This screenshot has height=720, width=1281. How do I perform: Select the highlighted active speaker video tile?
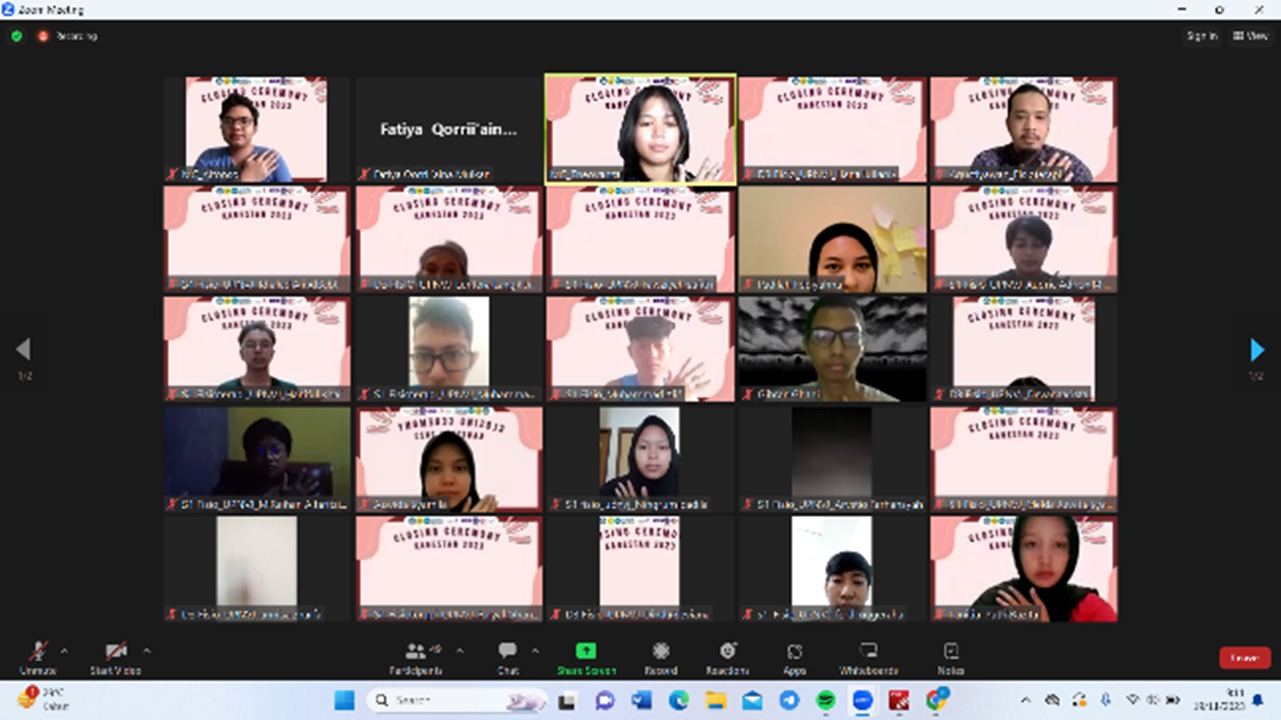tap(640, 129)
